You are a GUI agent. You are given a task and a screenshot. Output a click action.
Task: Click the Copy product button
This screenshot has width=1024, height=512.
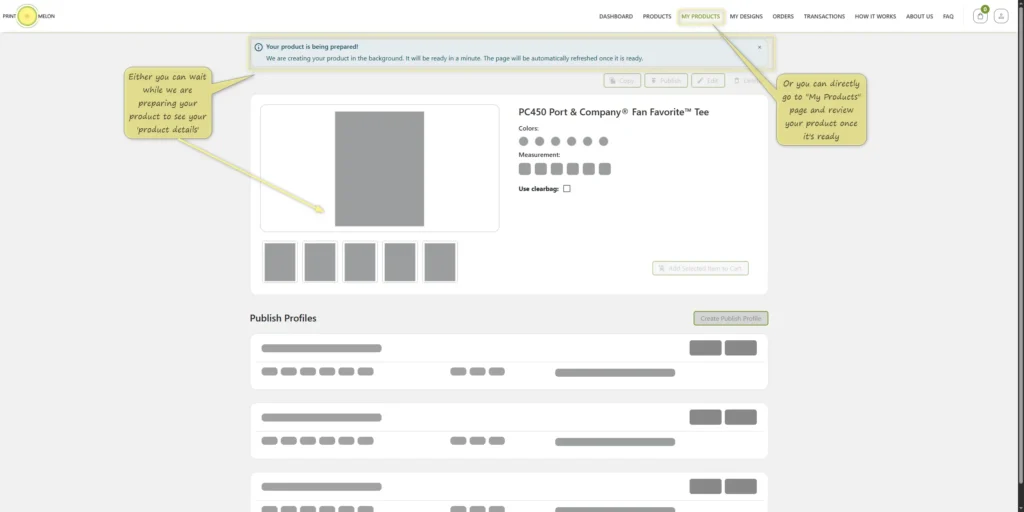coord(622,81)
